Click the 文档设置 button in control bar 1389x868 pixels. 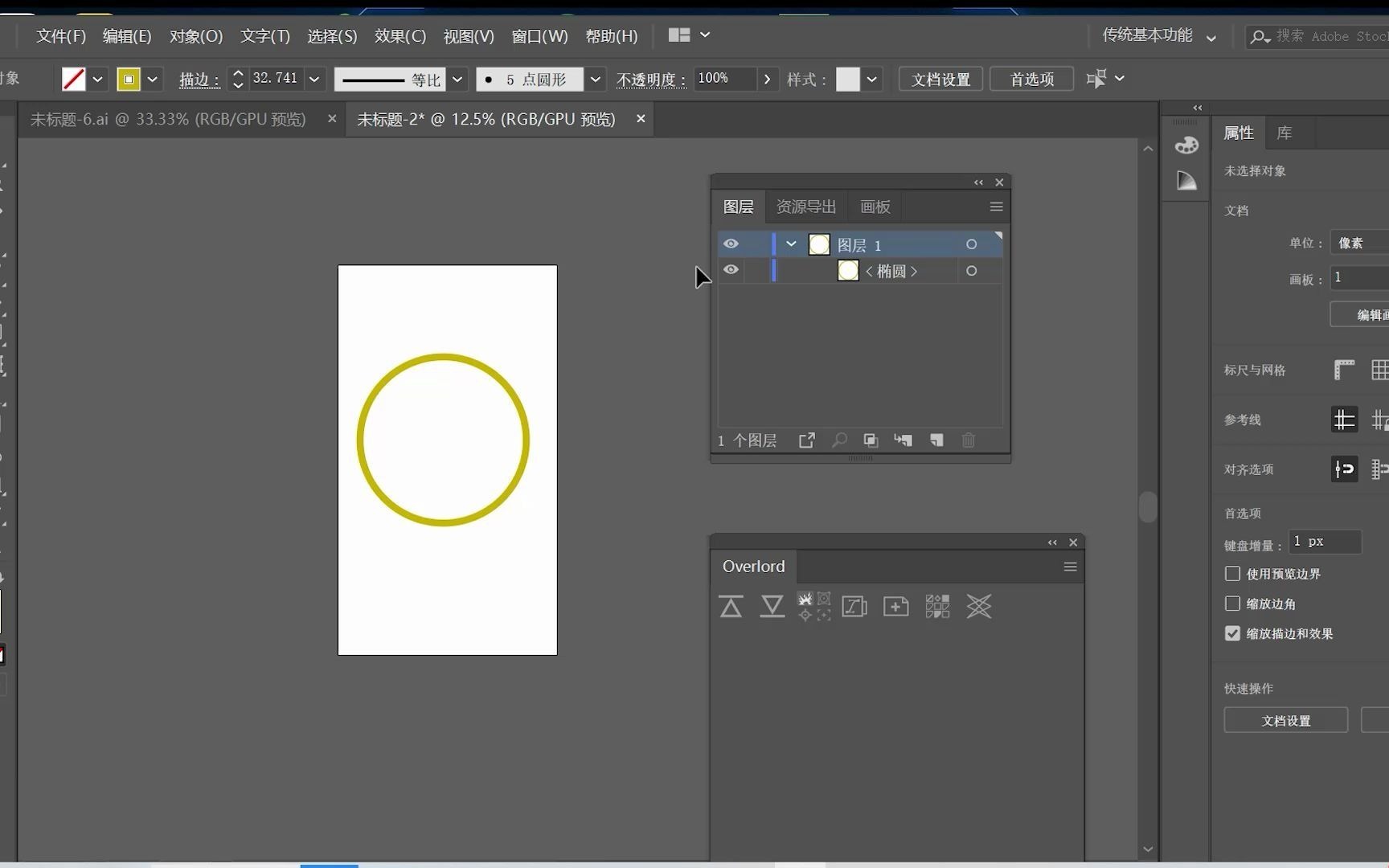click(x=940, y=79)
